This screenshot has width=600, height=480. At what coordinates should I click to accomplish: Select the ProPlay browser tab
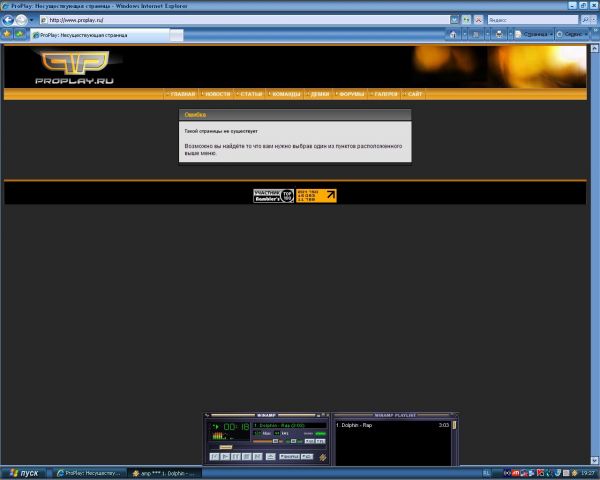(x=99, y=35)
